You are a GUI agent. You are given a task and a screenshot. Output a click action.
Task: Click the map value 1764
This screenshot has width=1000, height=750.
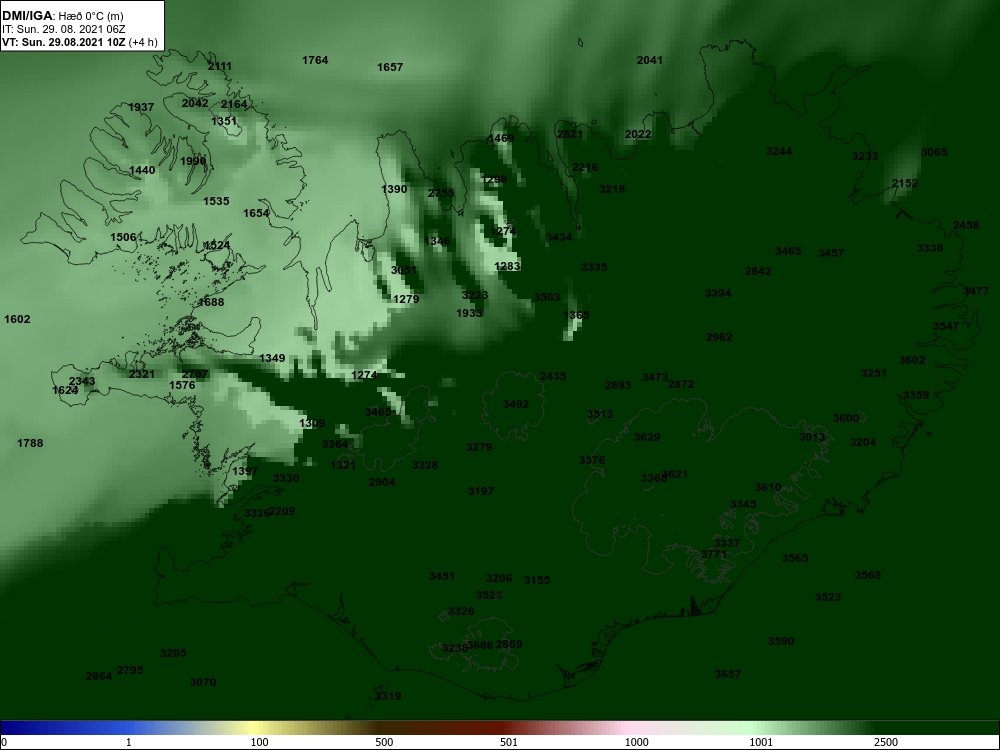coord(315,60)
